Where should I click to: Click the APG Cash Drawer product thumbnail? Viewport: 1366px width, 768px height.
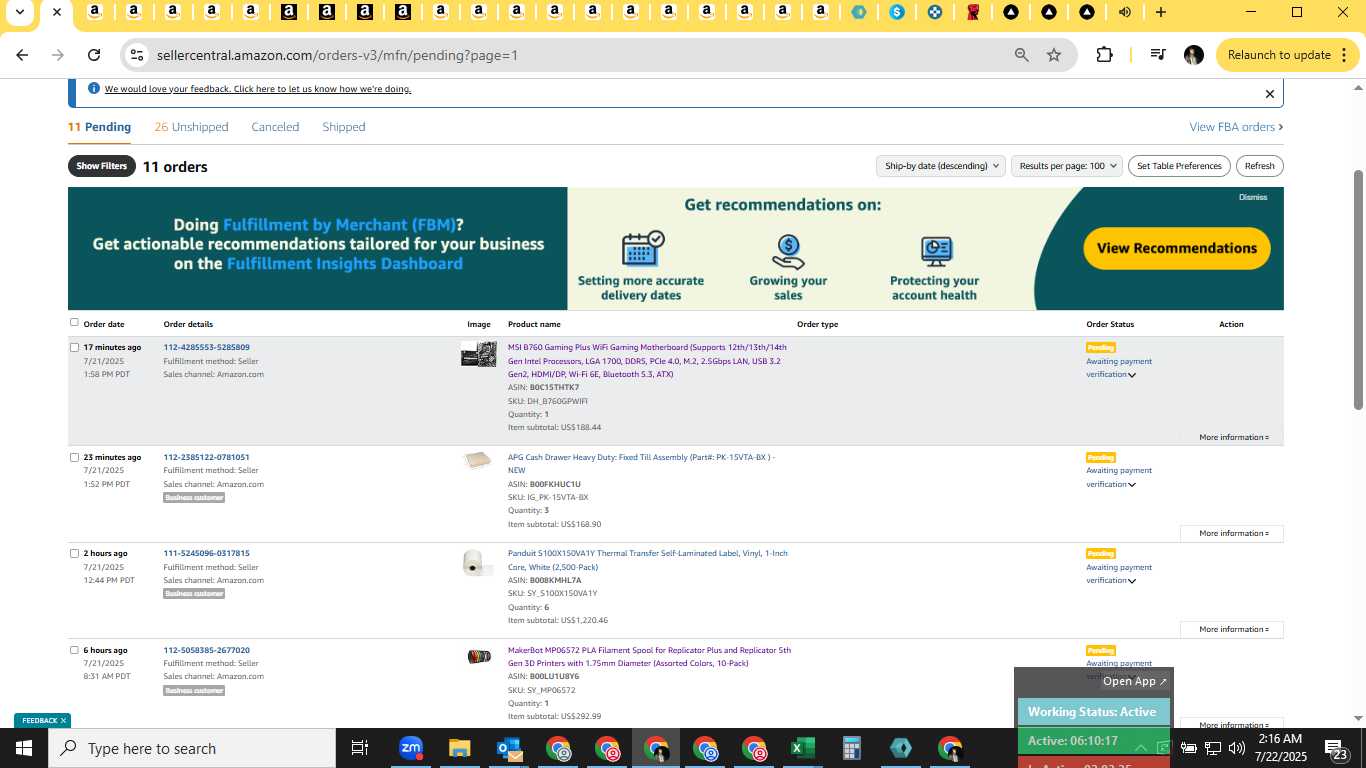pyautogui.click(x=478, y=461)
